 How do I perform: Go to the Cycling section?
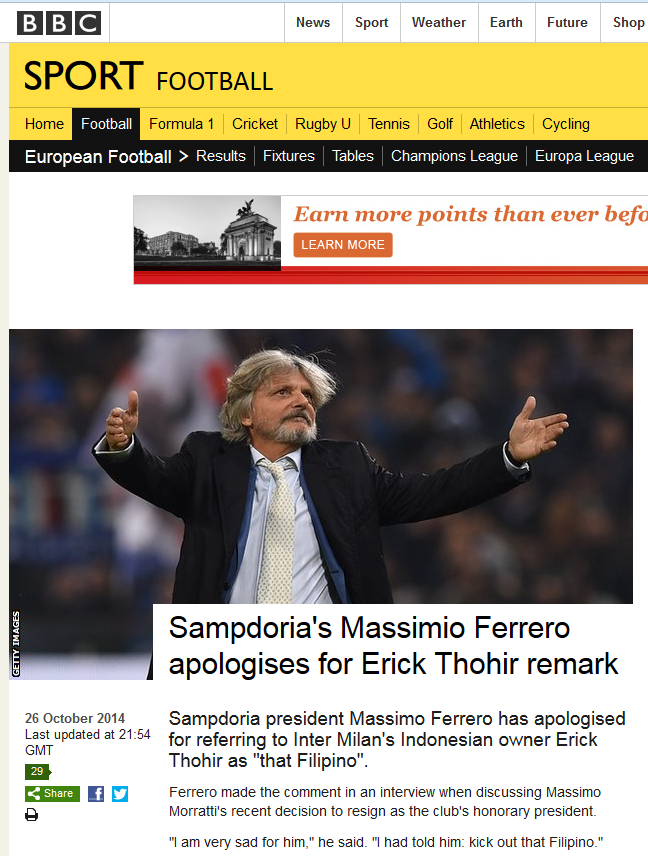(566, 124)
